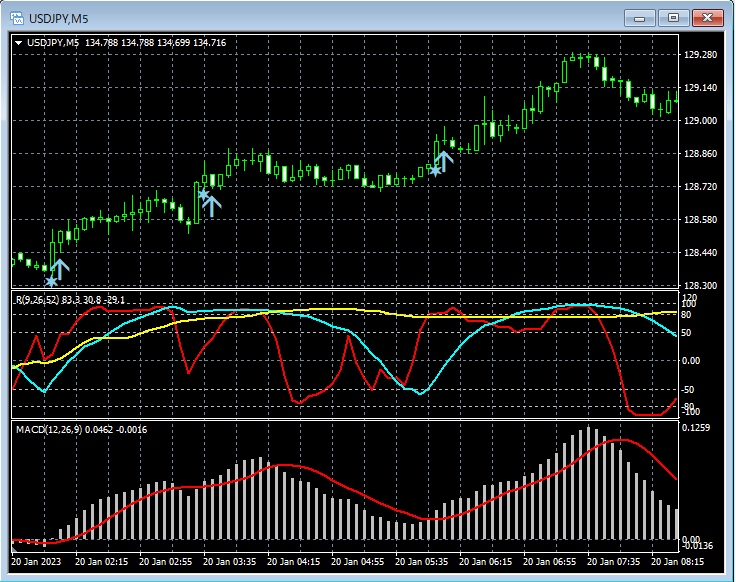Viewport: 736px width, 582px height.
Task: Click the chart shift marker at MACD bottom-left
Action: tap(14, 549)
